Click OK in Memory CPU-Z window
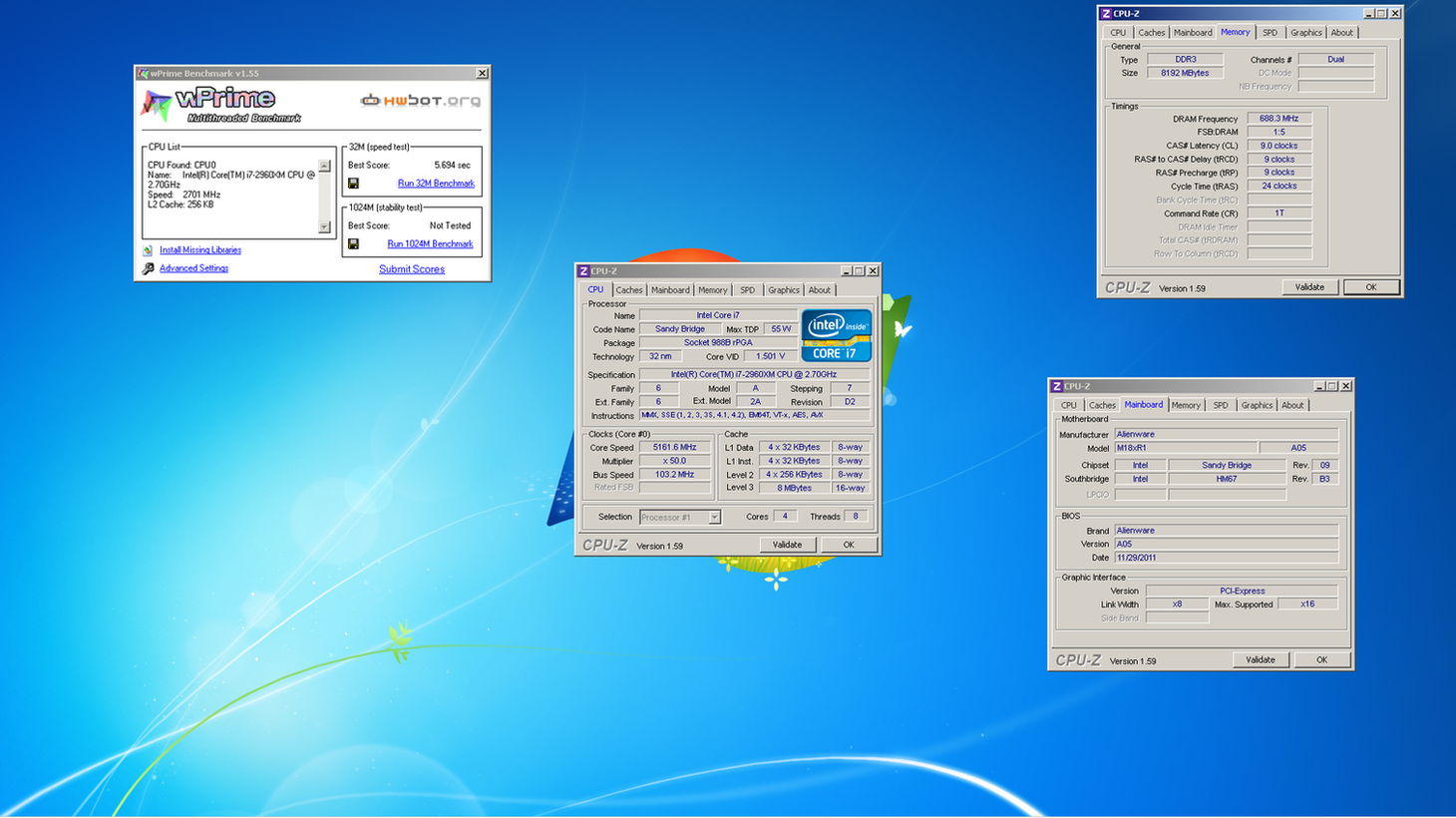The width and height of the screenshot is (1456, 818). [1371, 287]
